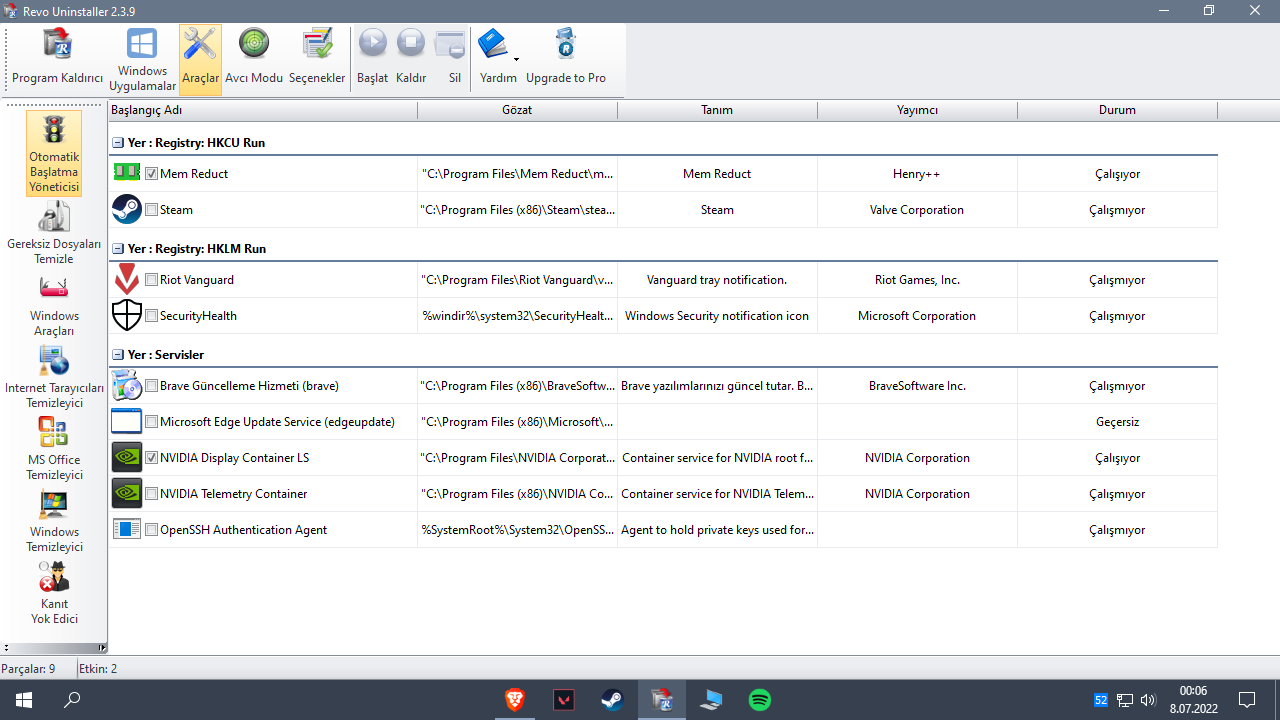The width and height of the screenshot is (1280, 720).
Task: Click the SecurityHealth shield icon
Action: click(x=127, y=315)
